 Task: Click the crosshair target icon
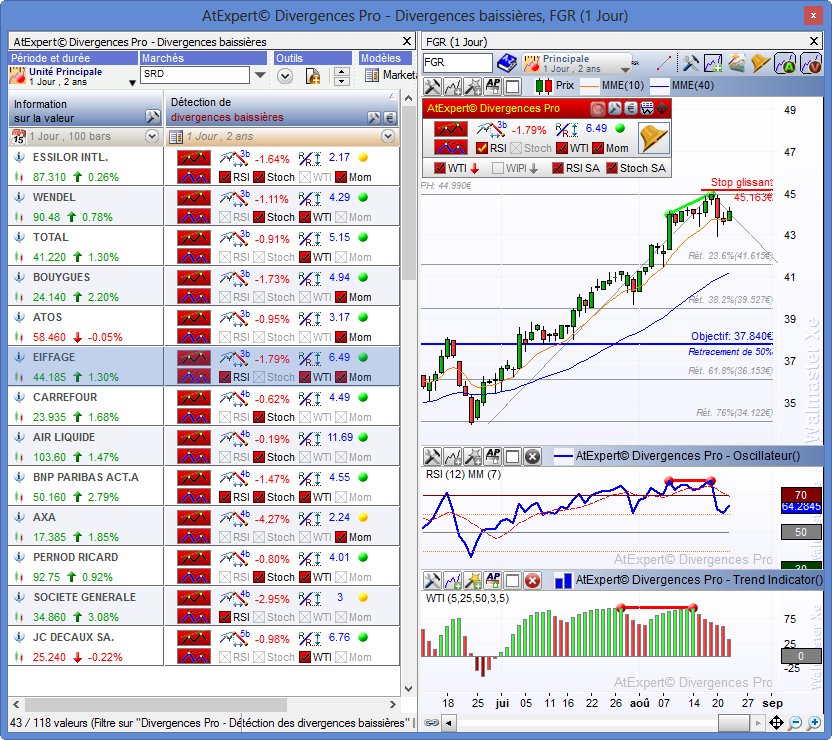(x=776, y=722)
